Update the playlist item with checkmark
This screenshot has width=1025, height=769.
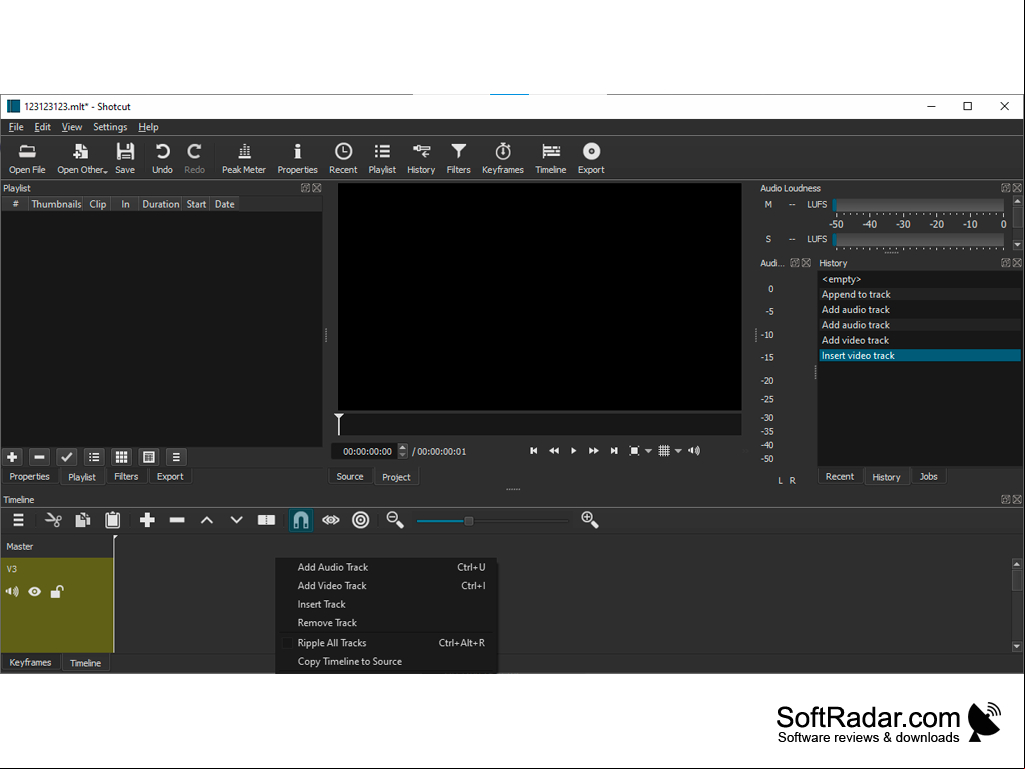pyautogui.click(x=67, y=457)
